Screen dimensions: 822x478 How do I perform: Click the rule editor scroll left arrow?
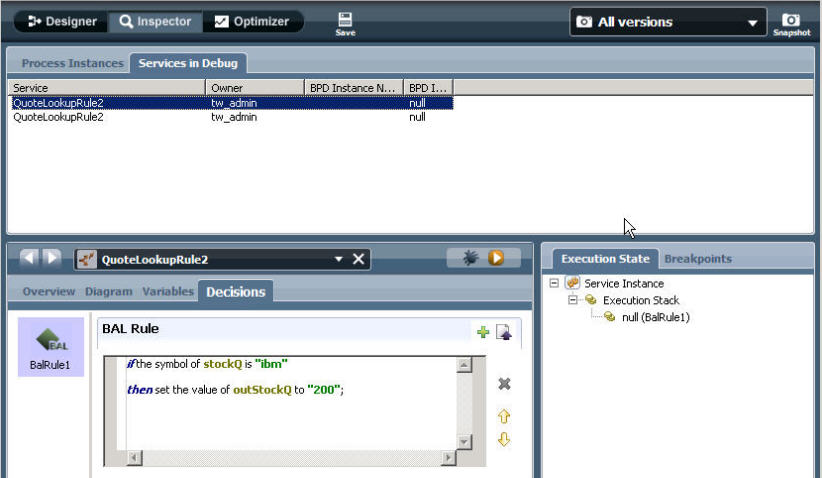pyautogui.click(x=134, y=458)
